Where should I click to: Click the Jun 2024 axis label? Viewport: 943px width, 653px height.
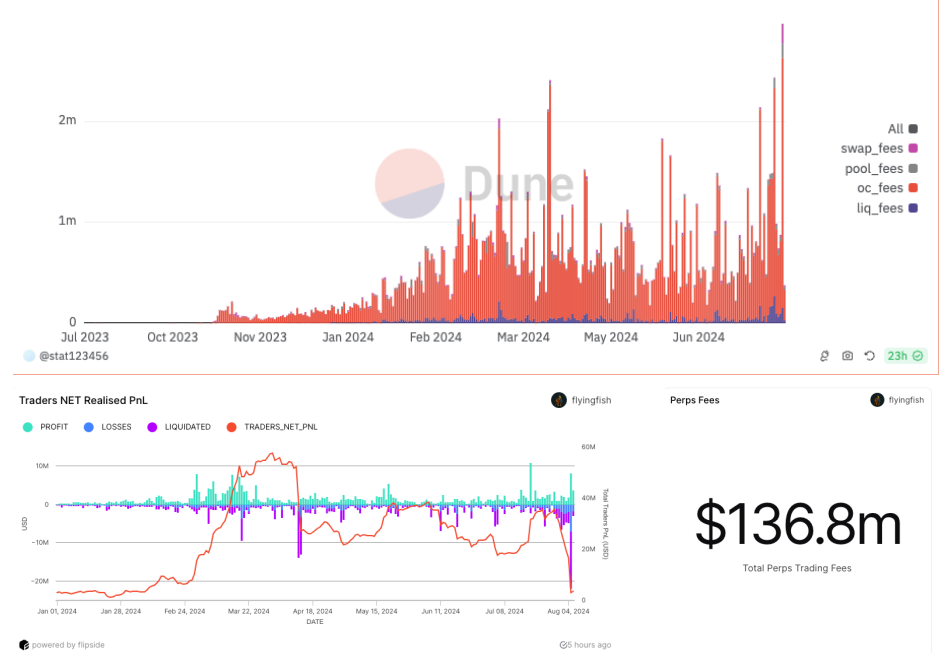698,337
